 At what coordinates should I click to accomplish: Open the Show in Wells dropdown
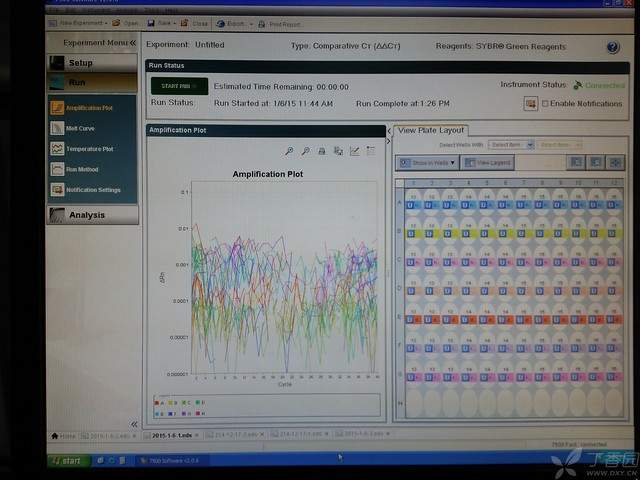427,163
